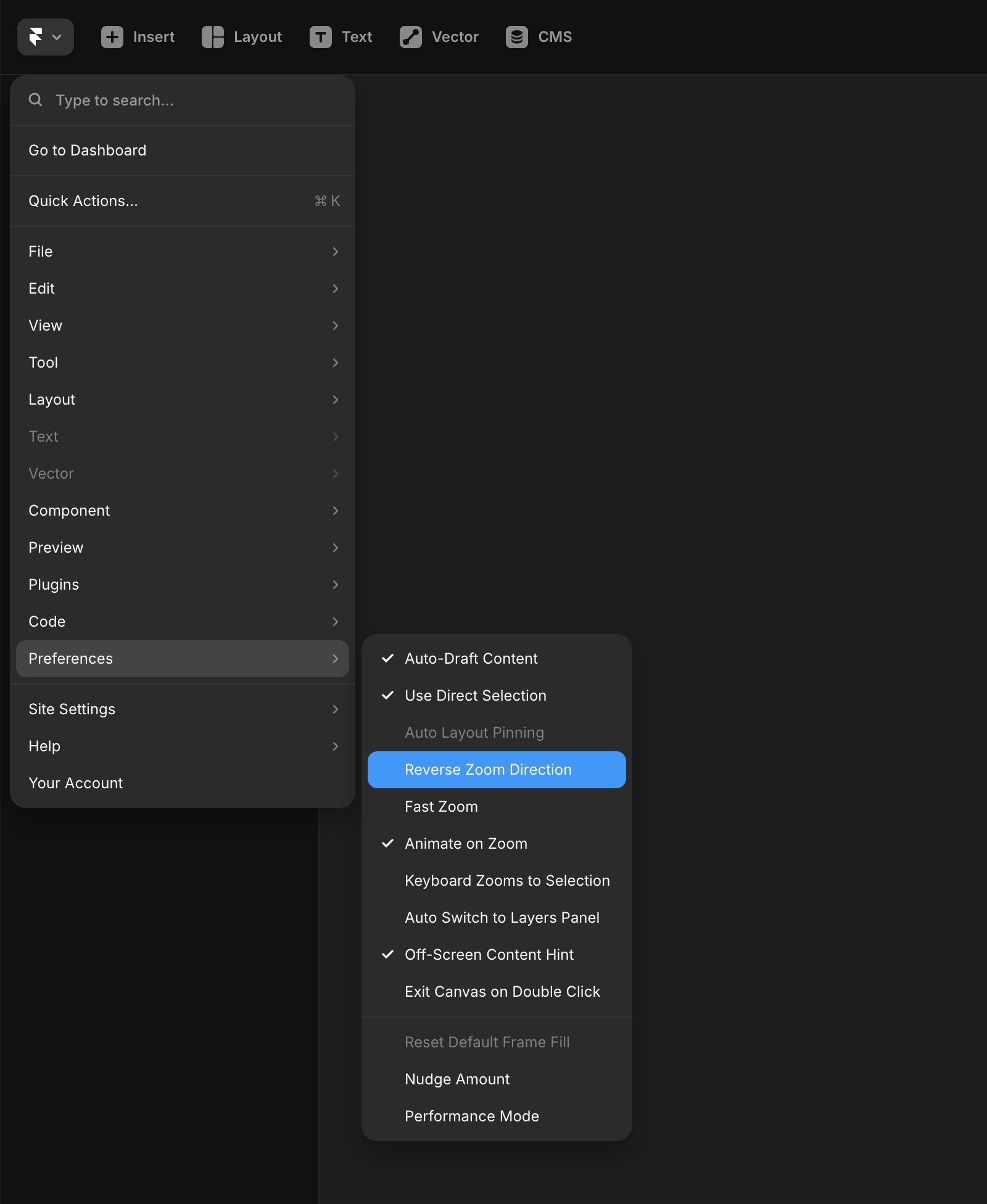Open Quick Actions command
The height and width of the screenshot is (1204, 987).
tap(183, 201)
